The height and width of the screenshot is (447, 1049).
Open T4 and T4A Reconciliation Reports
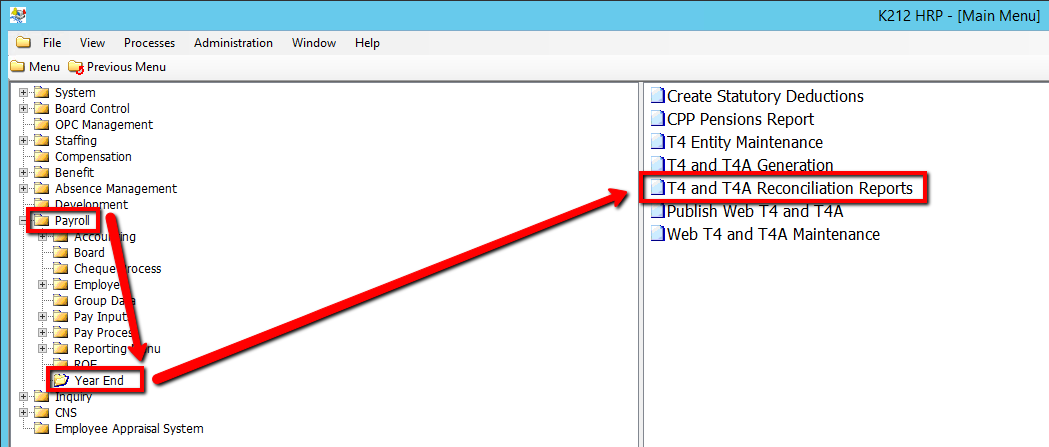point(789,188)
